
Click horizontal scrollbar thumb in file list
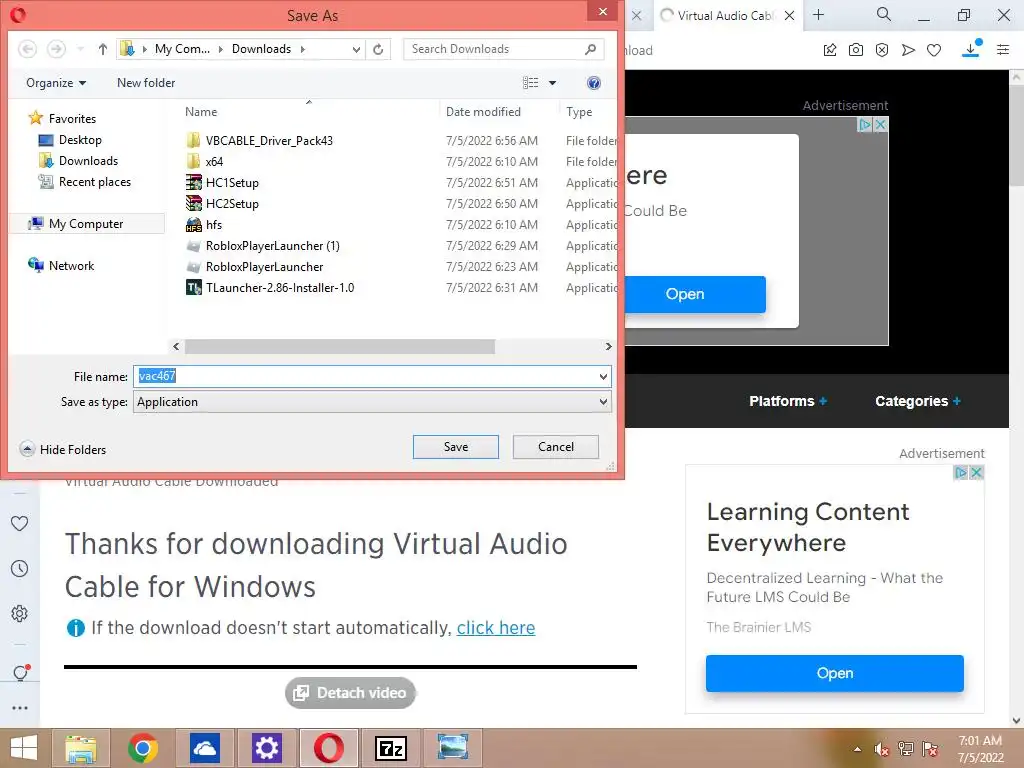pos(340,347)
